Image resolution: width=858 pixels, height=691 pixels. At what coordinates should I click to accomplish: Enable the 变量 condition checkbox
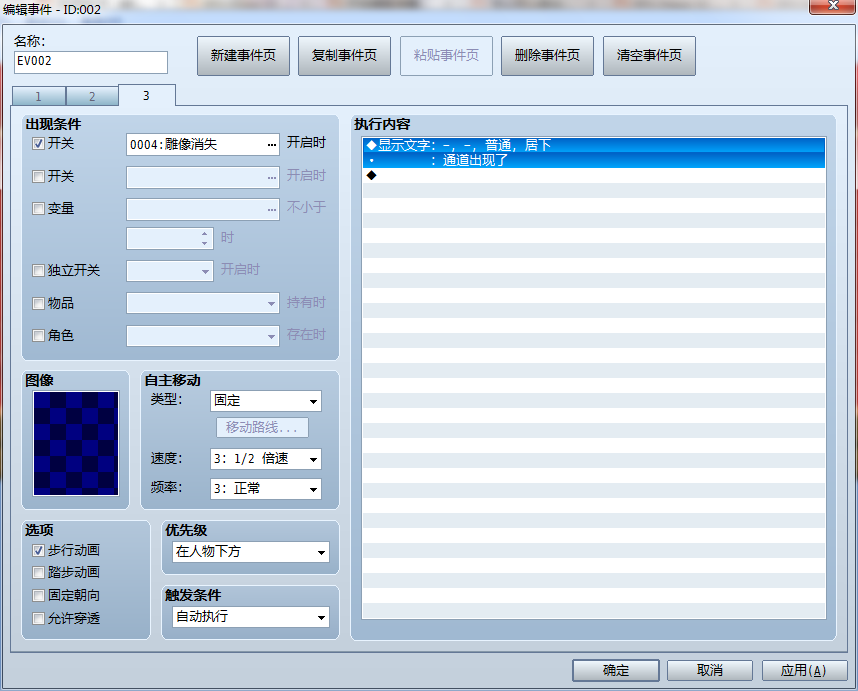pos(38,208)
